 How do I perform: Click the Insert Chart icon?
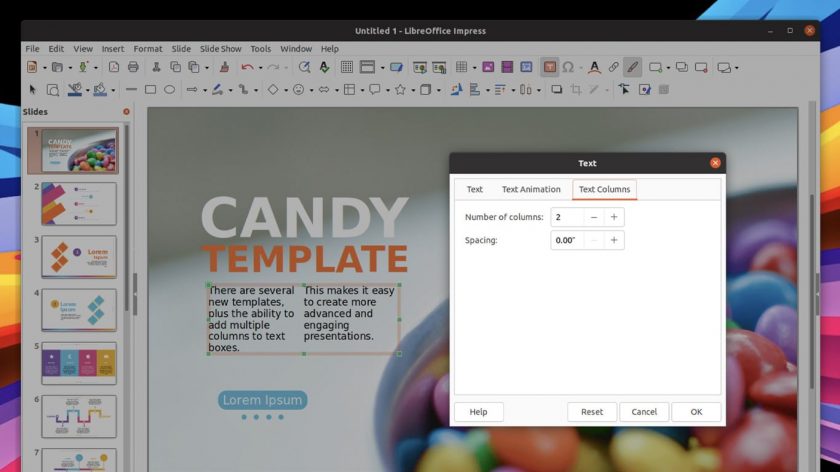526,67
